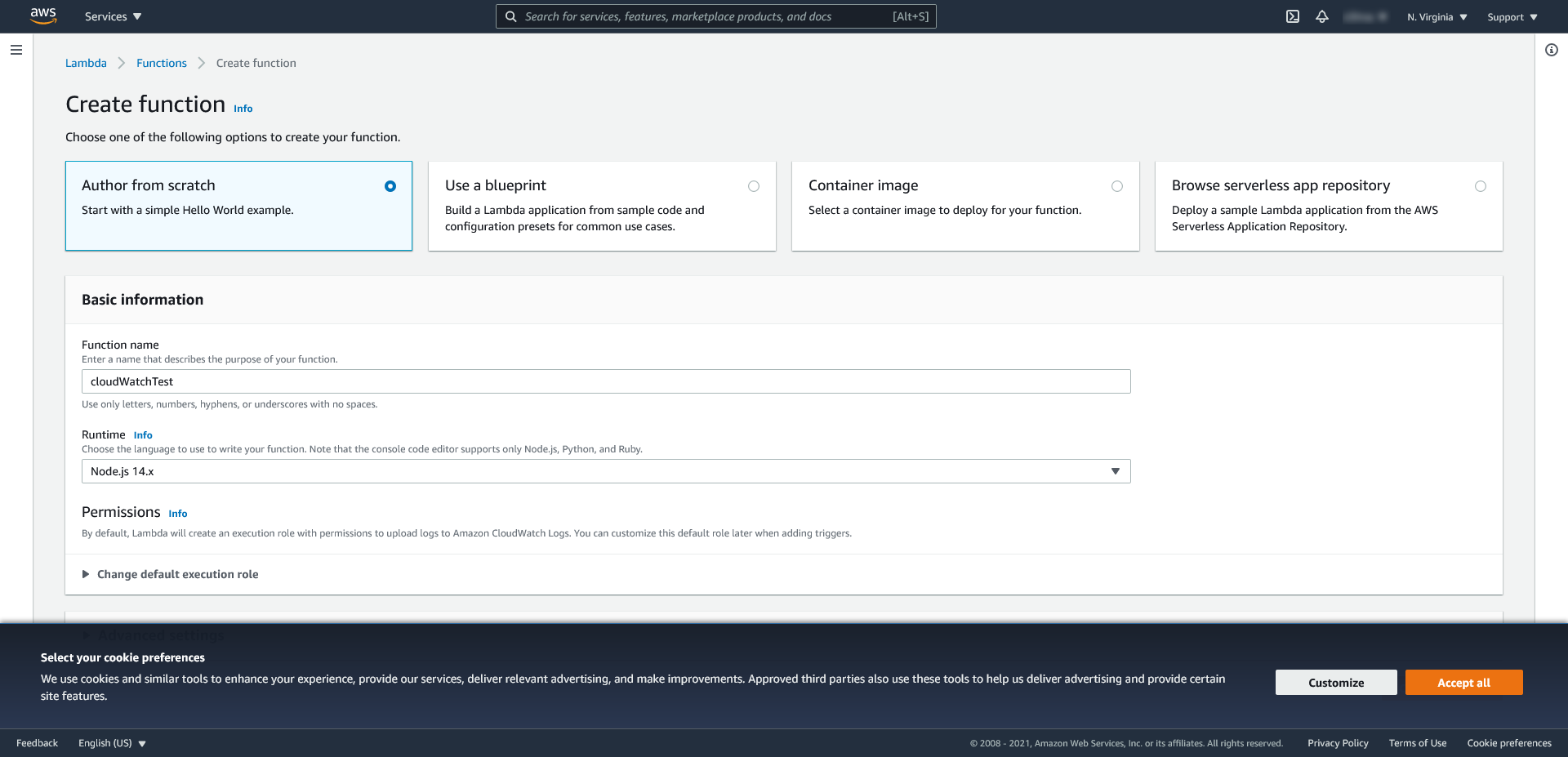This screenshot has height=757, width=1568.
Task: Focus the services search bar
Action: click(x=715, y=16)
